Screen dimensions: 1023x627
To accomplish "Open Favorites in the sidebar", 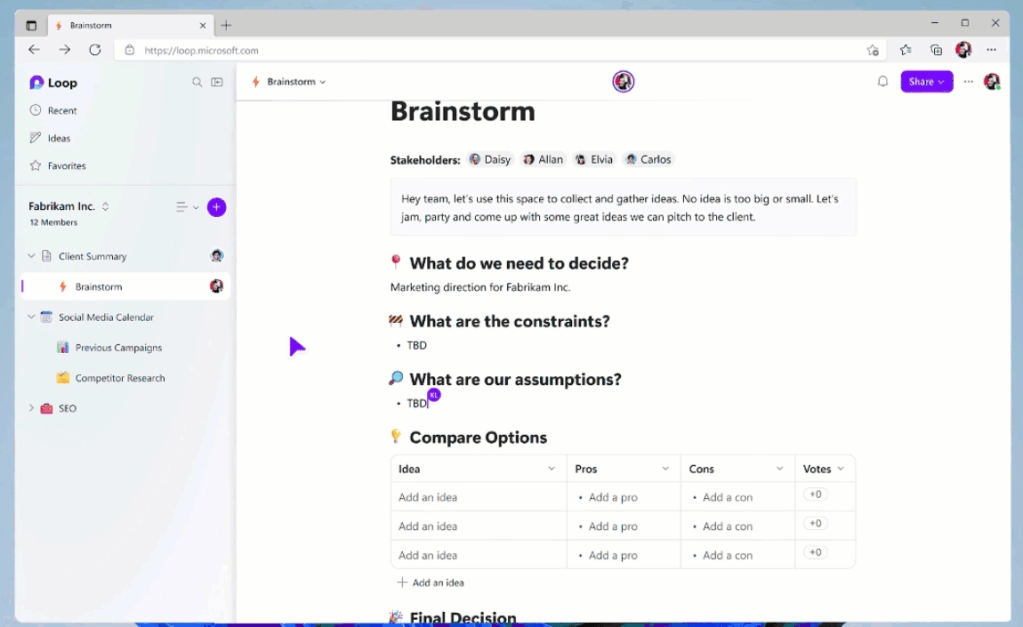I will (66, 166).
